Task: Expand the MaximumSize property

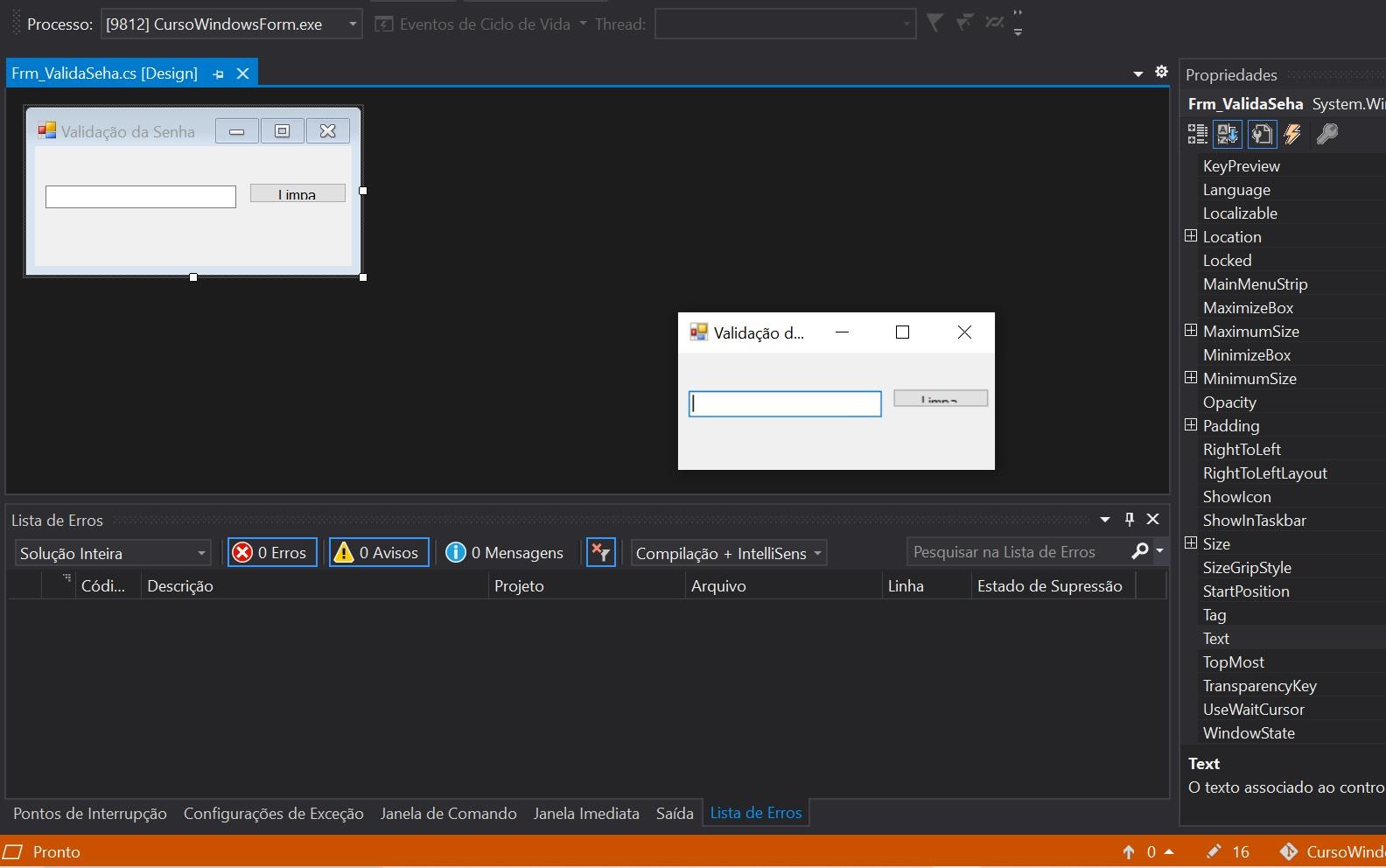Action: point(1191,330)
